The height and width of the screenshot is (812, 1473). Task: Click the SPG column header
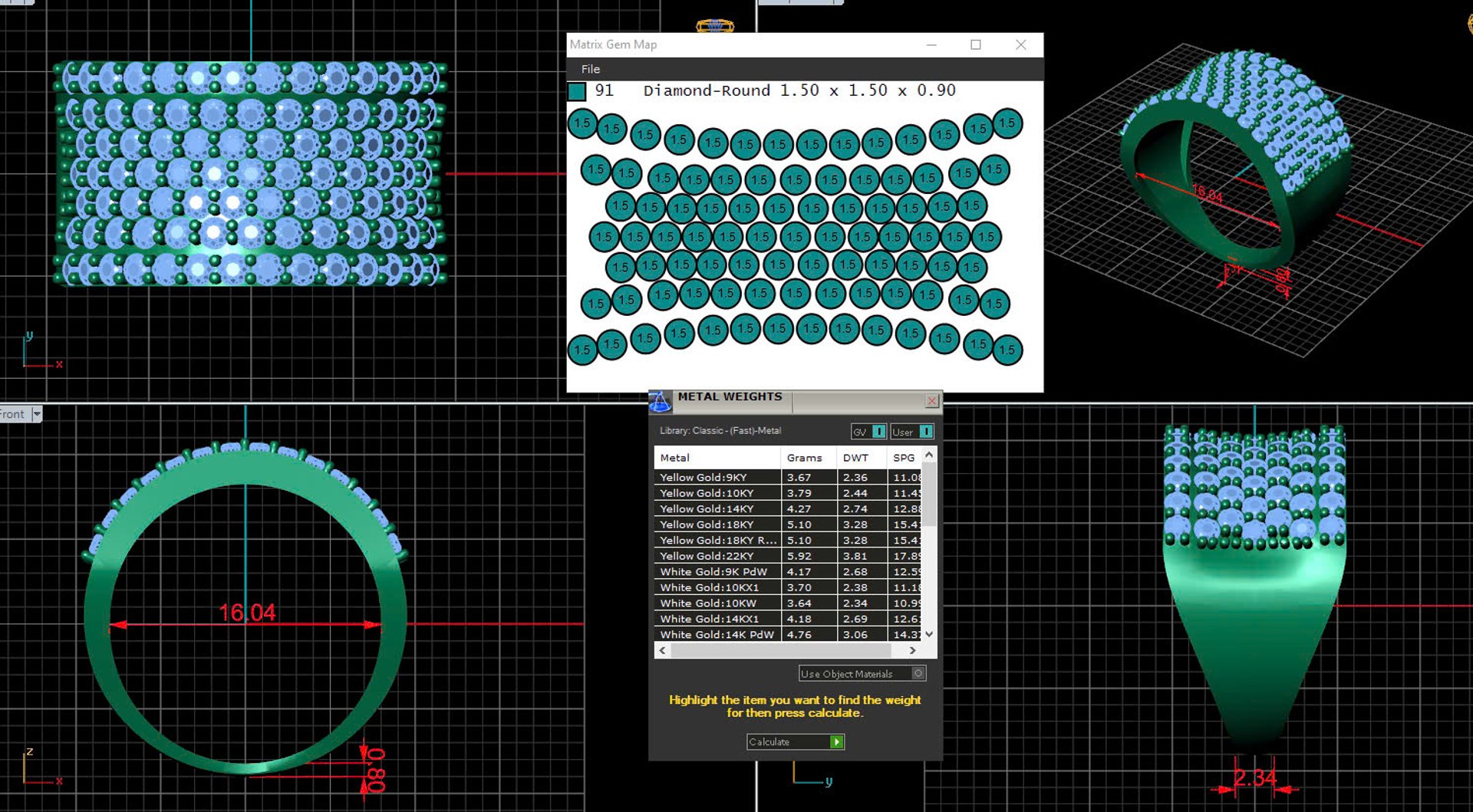905,458
